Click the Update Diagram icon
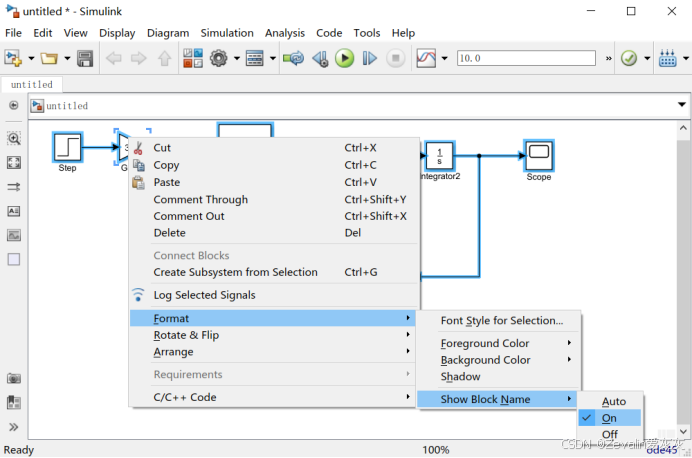The image size is (692, 458). coord(293,58)
